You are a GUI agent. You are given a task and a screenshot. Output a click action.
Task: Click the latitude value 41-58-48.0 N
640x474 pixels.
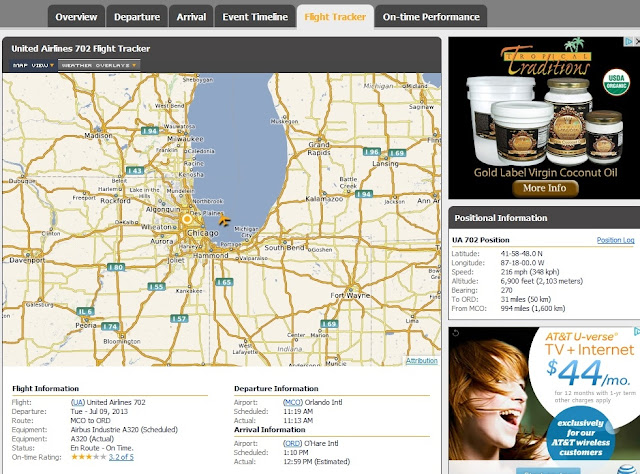coord(522,254)
